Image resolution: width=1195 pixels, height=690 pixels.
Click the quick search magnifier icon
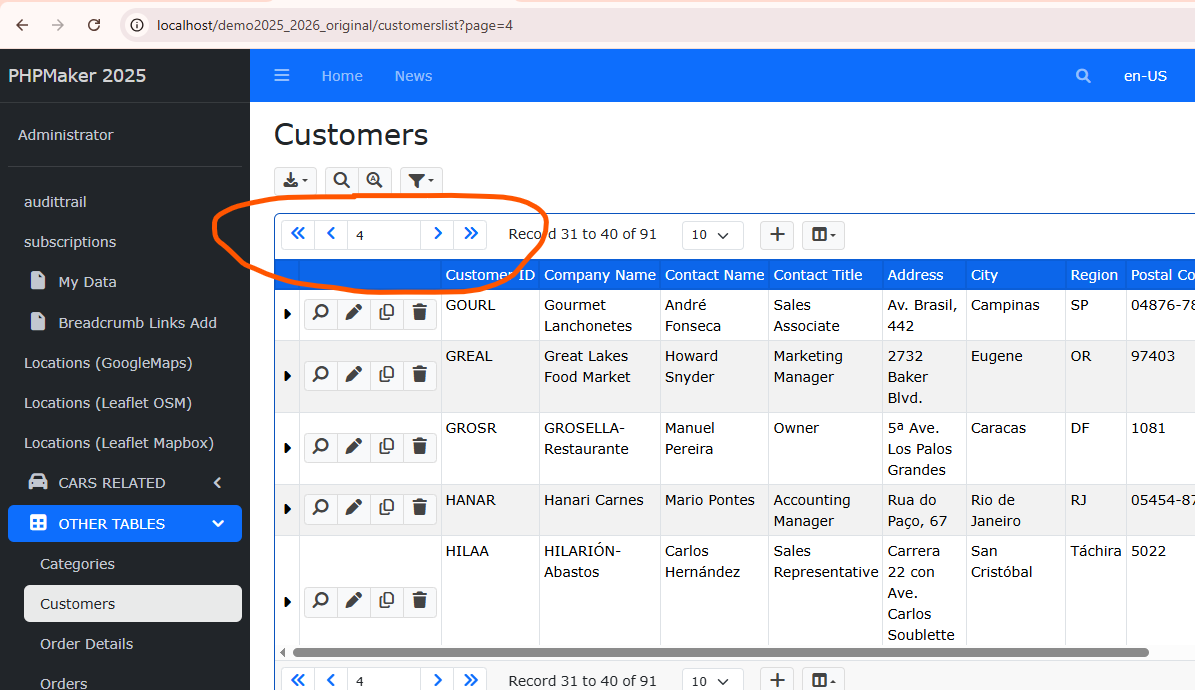click(x=342, y=181)
